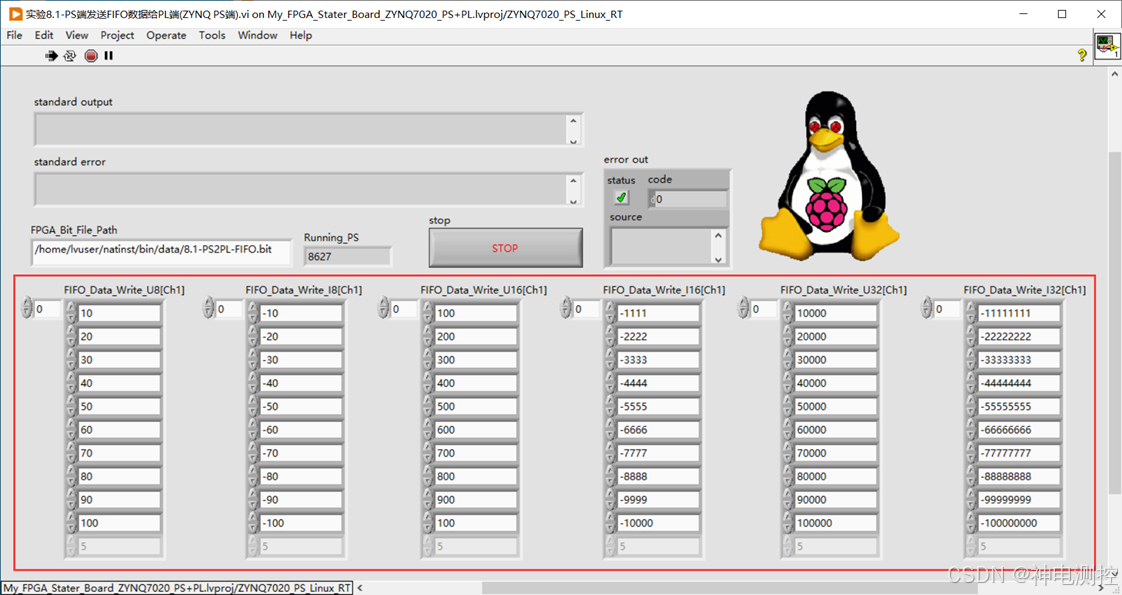Click the My_FPGA_Stater_Board project path status label

(x=177, y=588)
